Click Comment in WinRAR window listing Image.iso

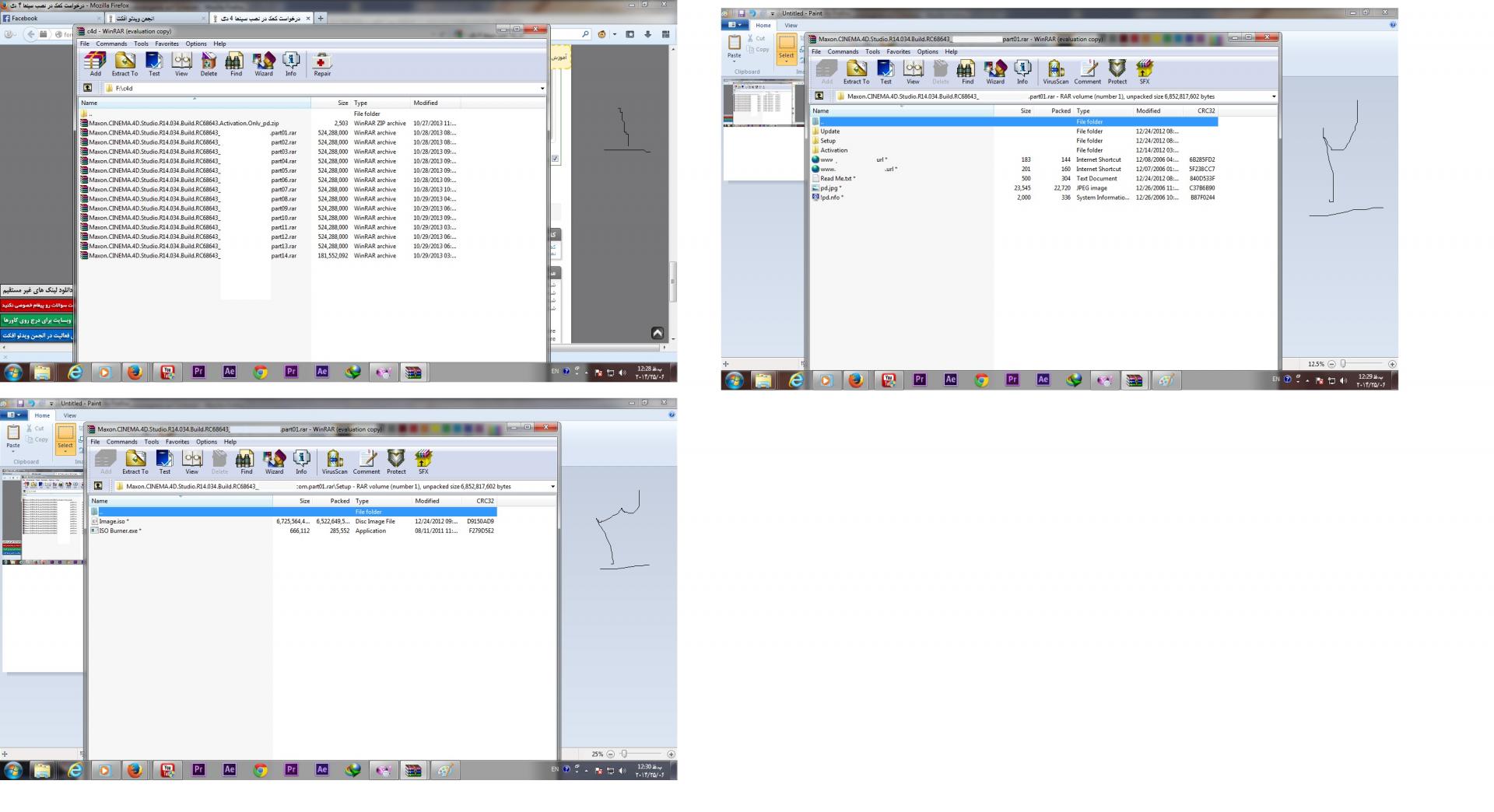pyautogui.click(x=366, y=461)
